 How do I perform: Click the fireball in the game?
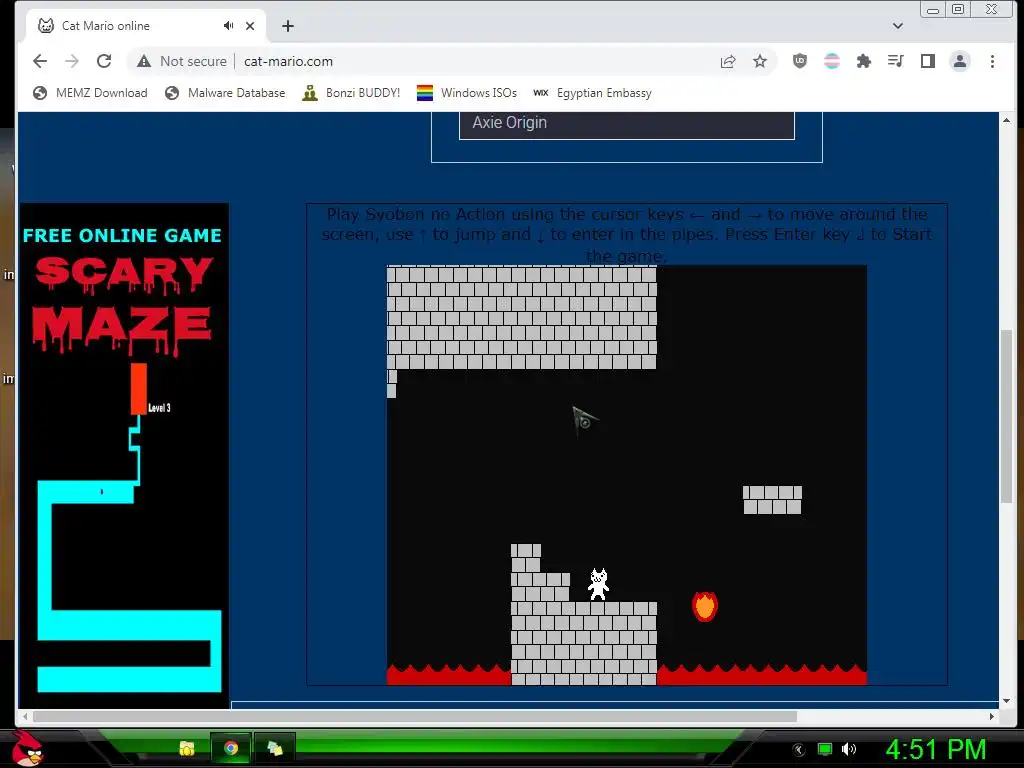(x=705, y=606)
